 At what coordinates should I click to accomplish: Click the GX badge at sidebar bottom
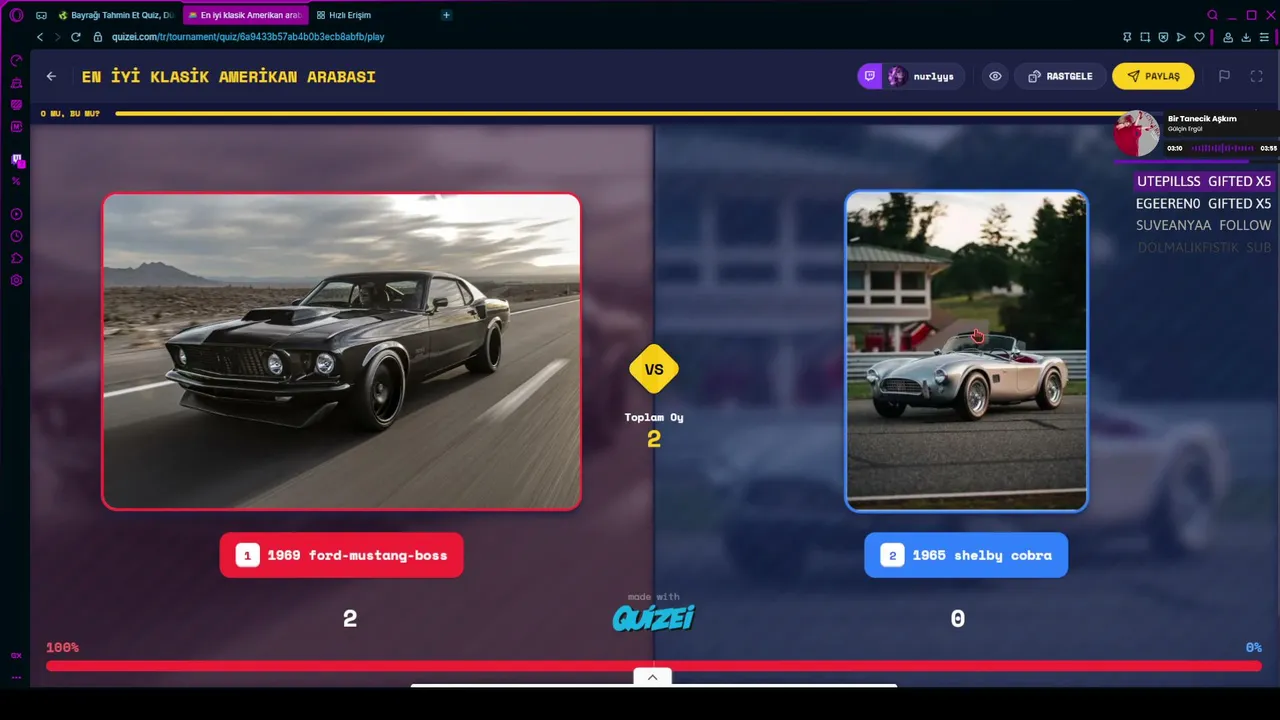click(16, 656)
